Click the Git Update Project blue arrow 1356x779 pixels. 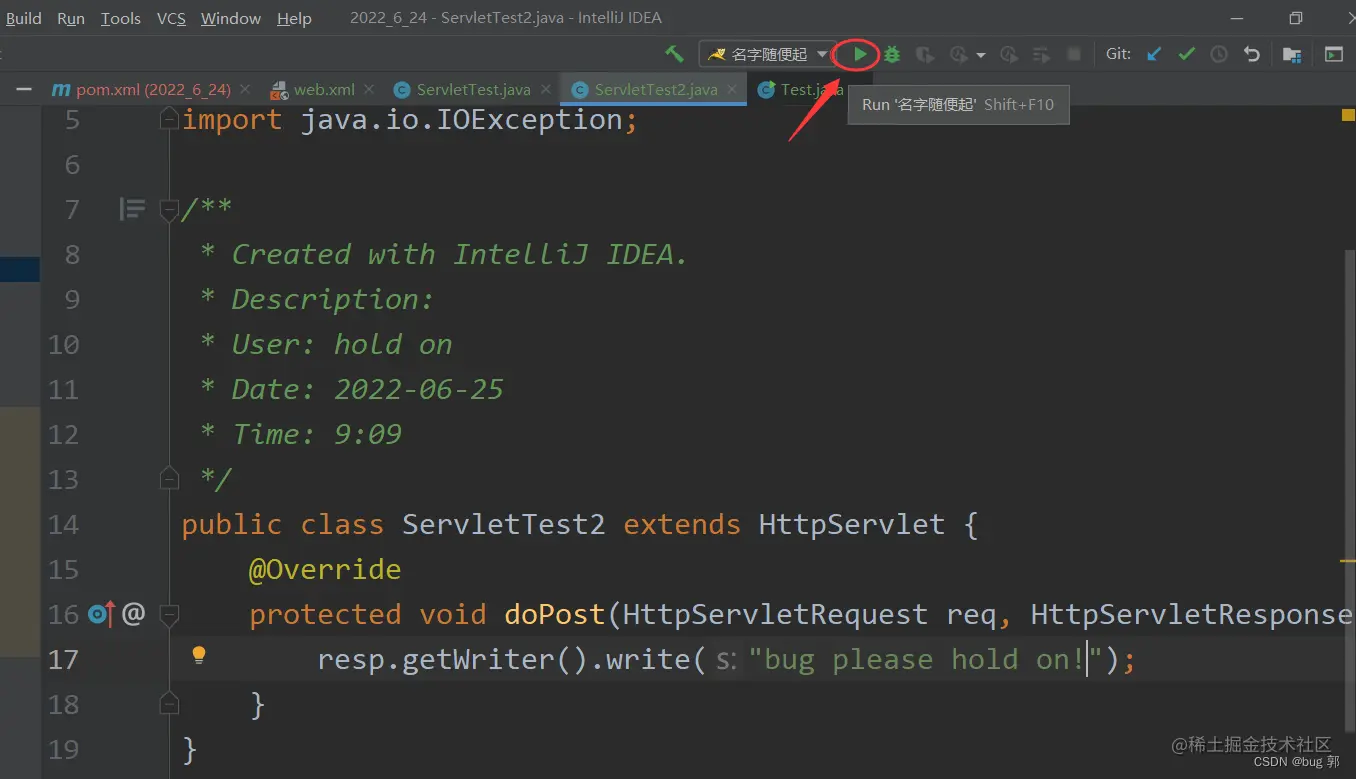1154,54
